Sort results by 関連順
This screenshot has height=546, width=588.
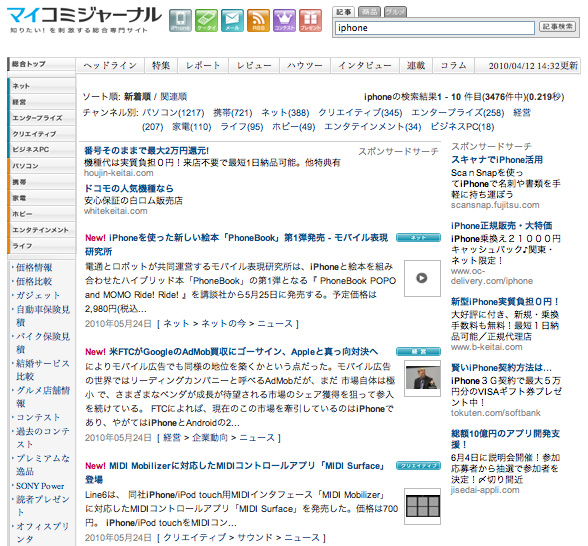tap(174, 97)
